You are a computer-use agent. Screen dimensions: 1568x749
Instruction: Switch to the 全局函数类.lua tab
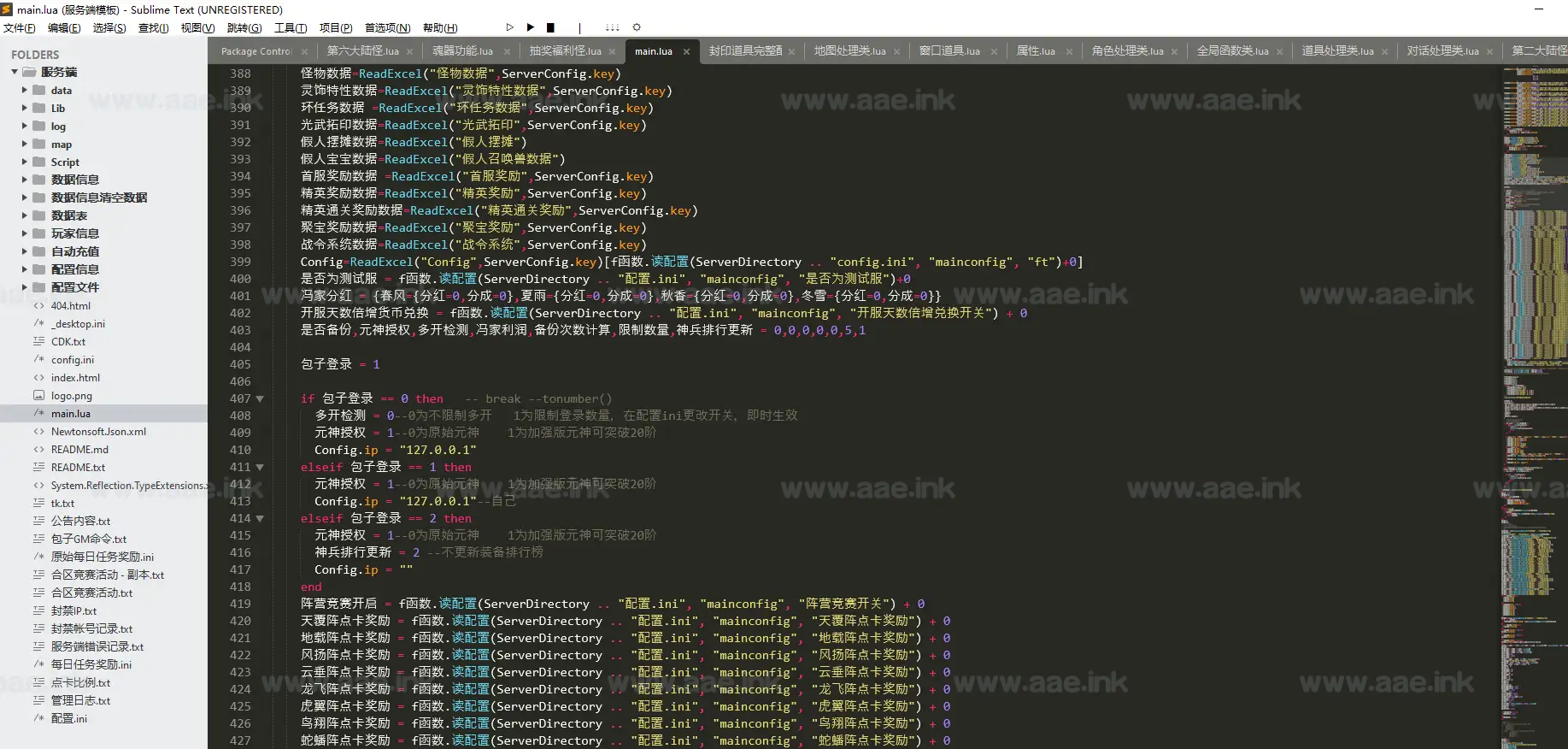point(1231,51)
